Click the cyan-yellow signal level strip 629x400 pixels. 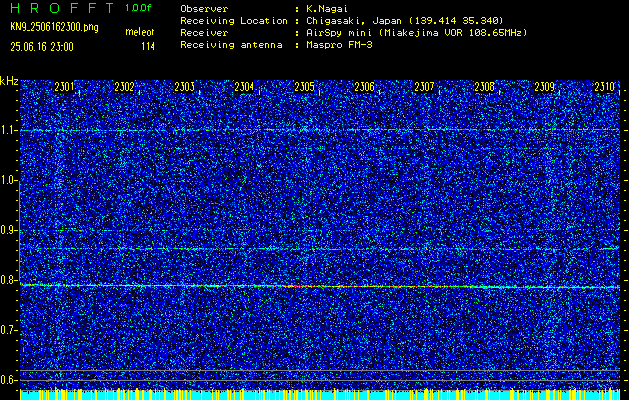pyautogui.click(x=320, y=394)
